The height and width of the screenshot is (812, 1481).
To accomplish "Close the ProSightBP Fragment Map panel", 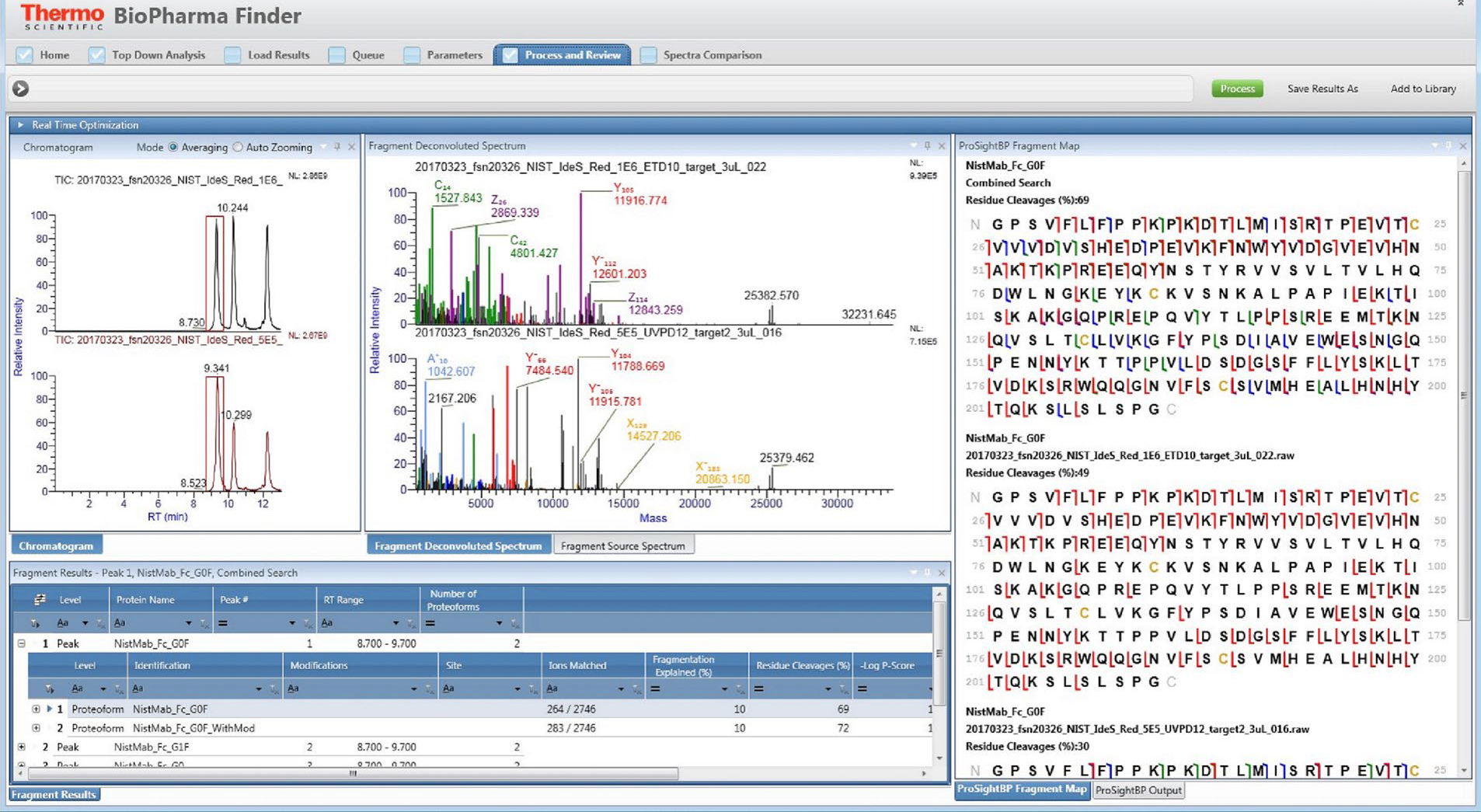I will pos(1463,145).
